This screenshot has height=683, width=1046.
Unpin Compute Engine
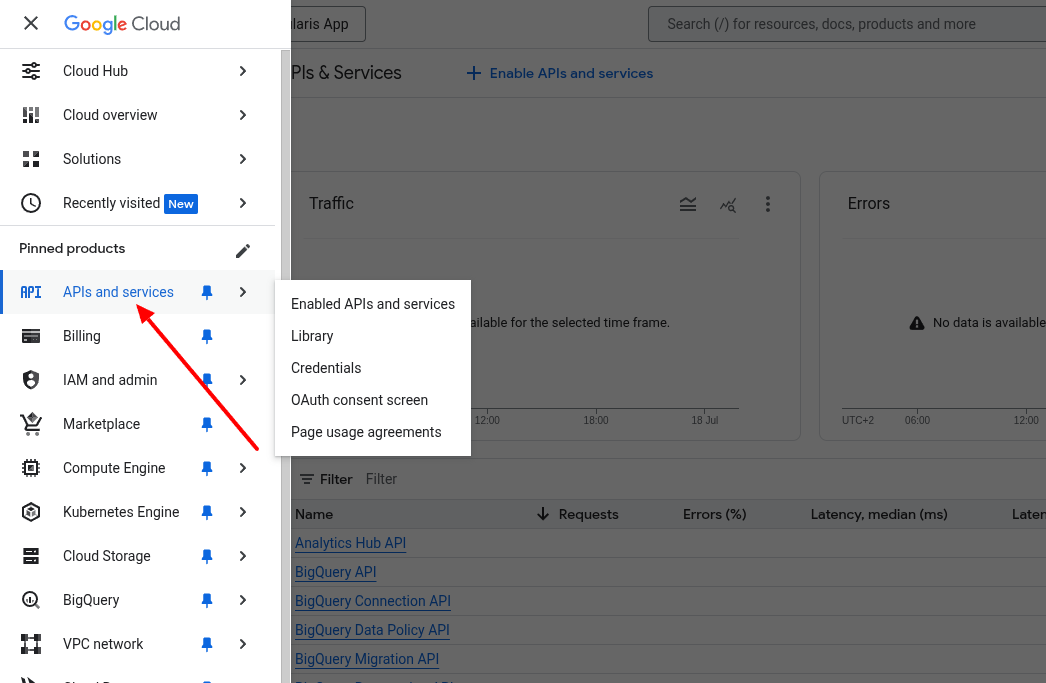(207, 468)
